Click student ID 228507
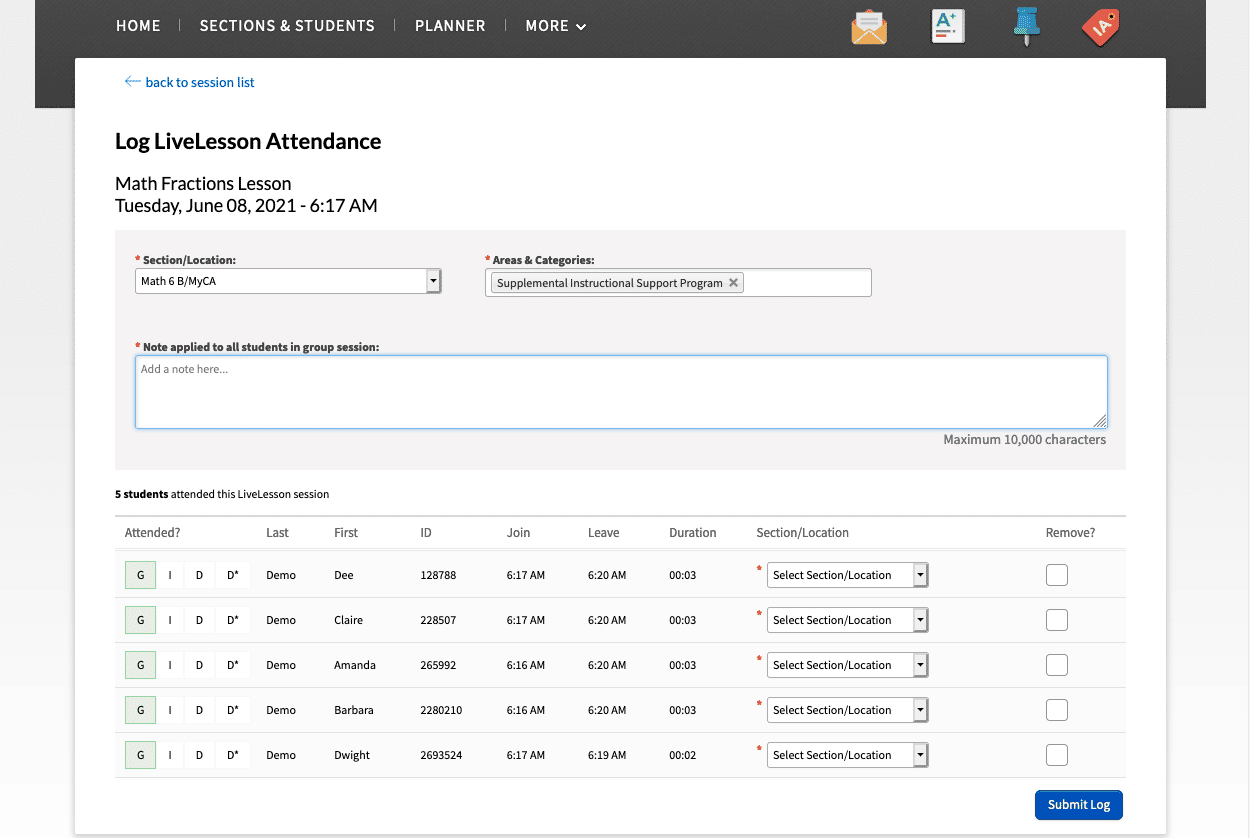Screen dimensions: 1250x838 click(438, 620)
